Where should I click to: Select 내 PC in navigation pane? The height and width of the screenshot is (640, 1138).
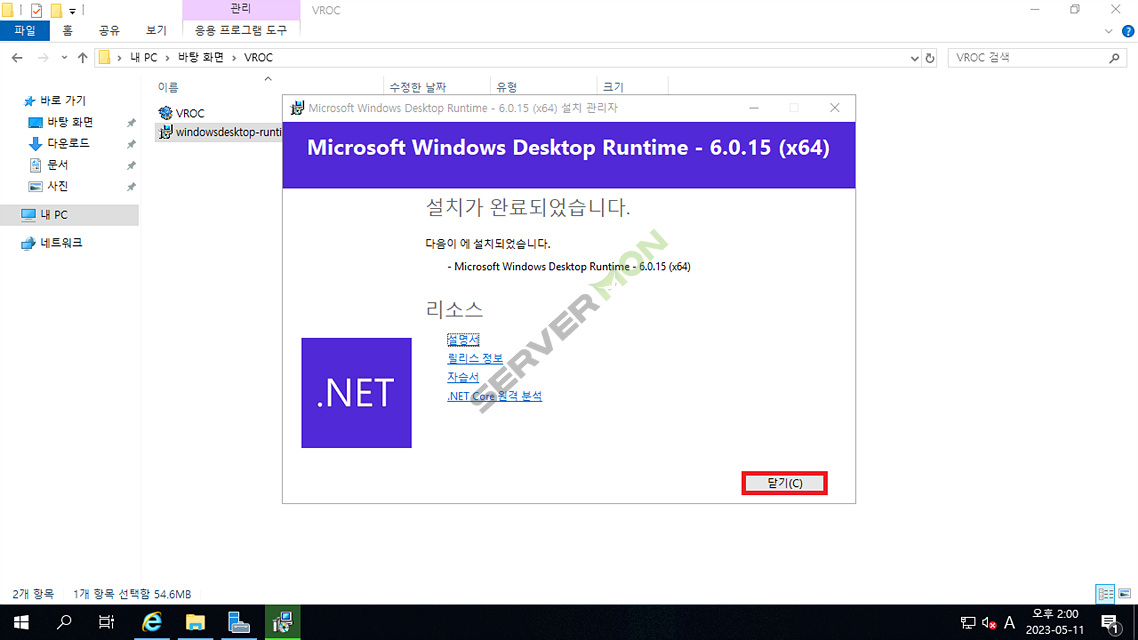click(x=54, y=215)
